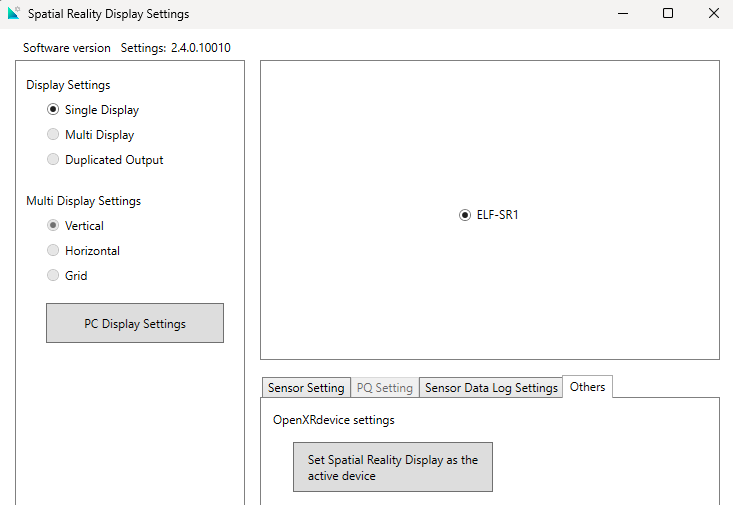The height and width of the screenshot is (505, 733).
Task: Switch to Sensor Data Log Settings tab
Action: pos(491,388)
